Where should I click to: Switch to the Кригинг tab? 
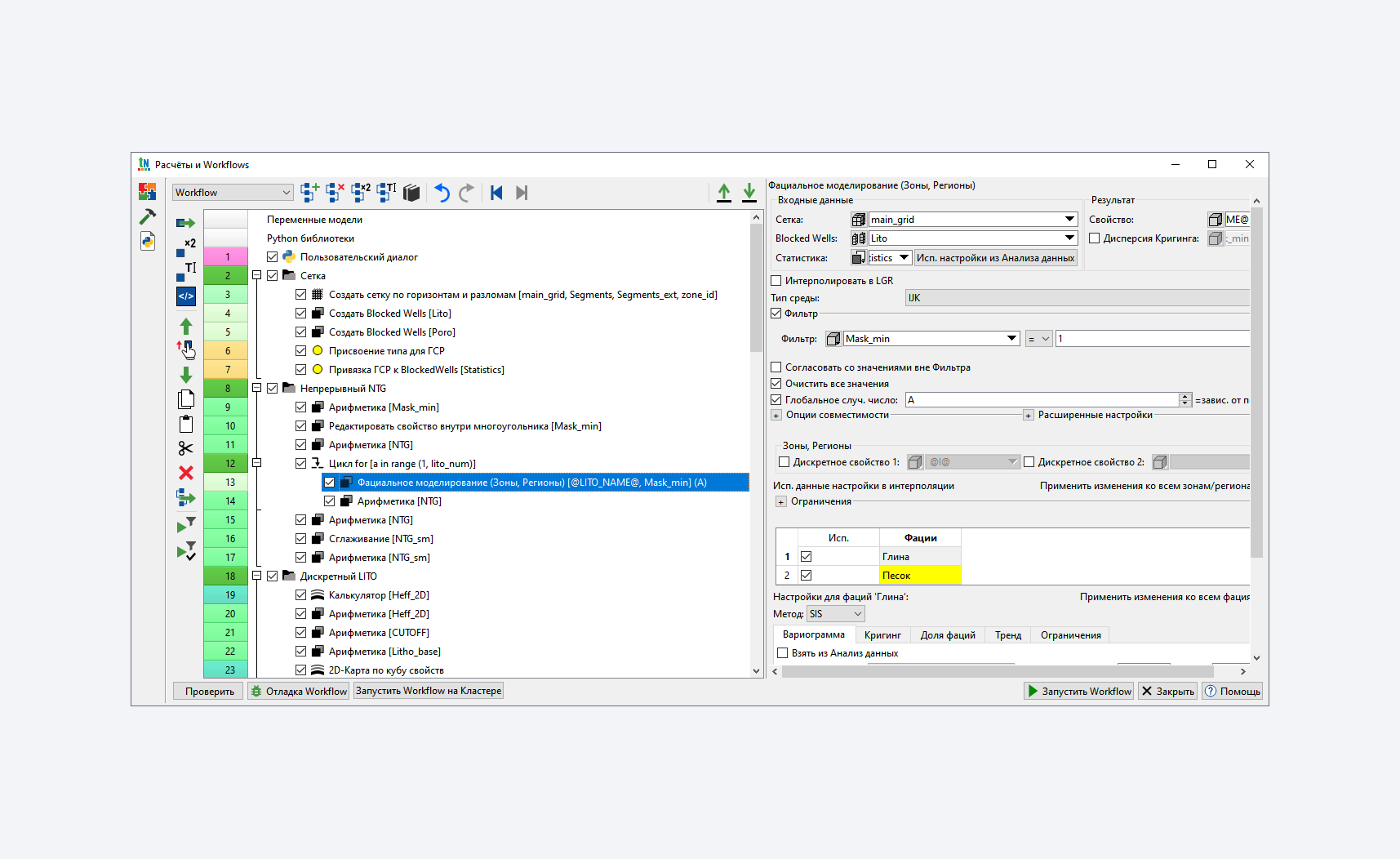(882, 635)
